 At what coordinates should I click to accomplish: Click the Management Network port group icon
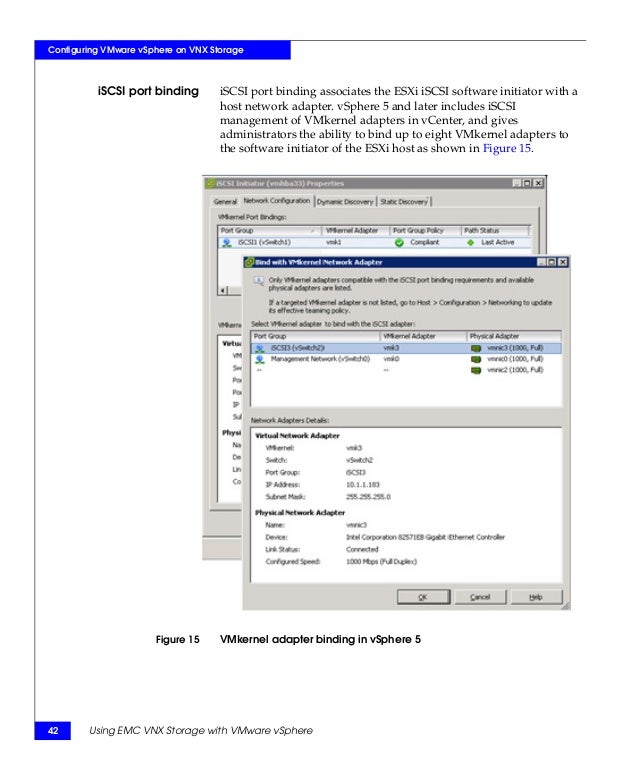[260, 359]
